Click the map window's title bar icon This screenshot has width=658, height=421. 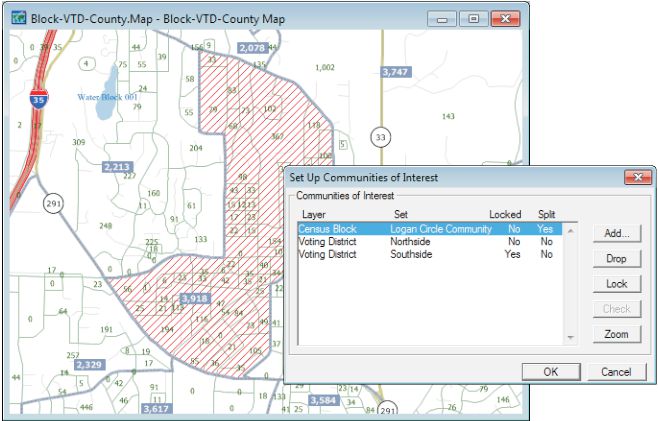pos(17,19)
